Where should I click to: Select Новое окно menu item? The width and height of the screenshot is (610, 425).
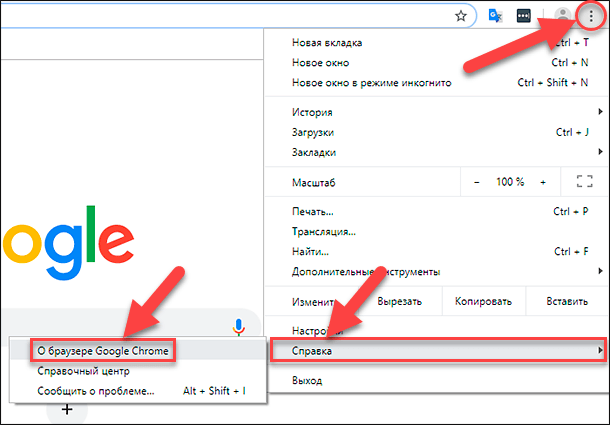(436, 63)
